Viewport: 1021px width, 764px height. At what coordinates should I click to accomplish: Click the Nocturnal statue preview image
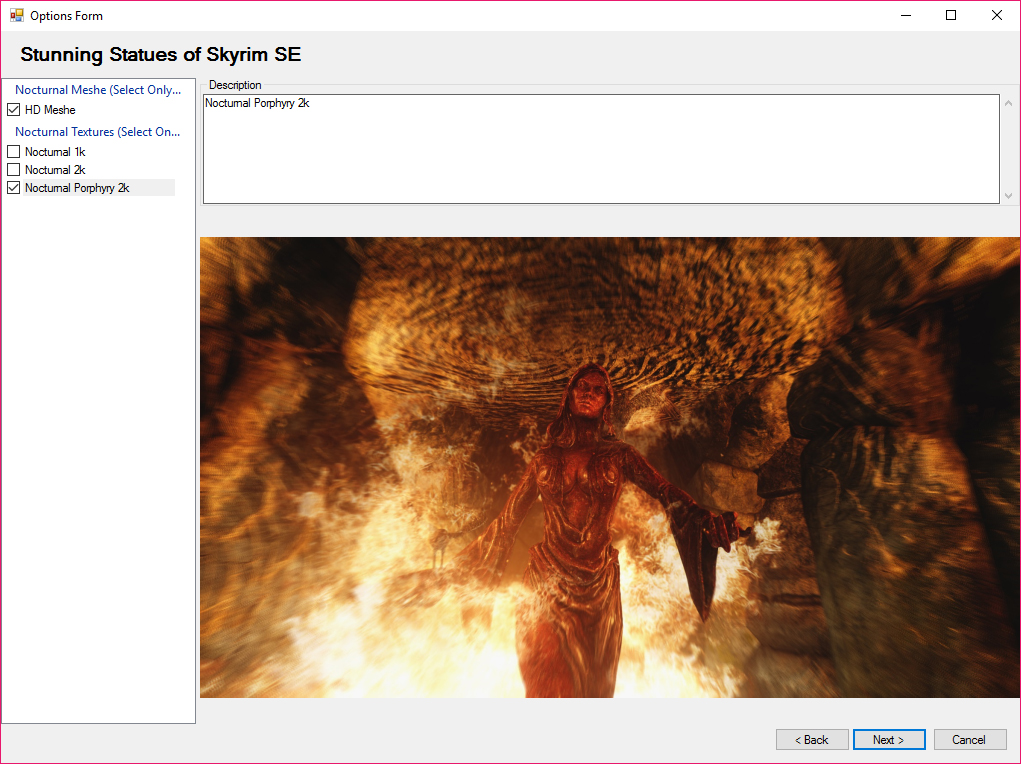pyautogui.click(x=609, y=468)
